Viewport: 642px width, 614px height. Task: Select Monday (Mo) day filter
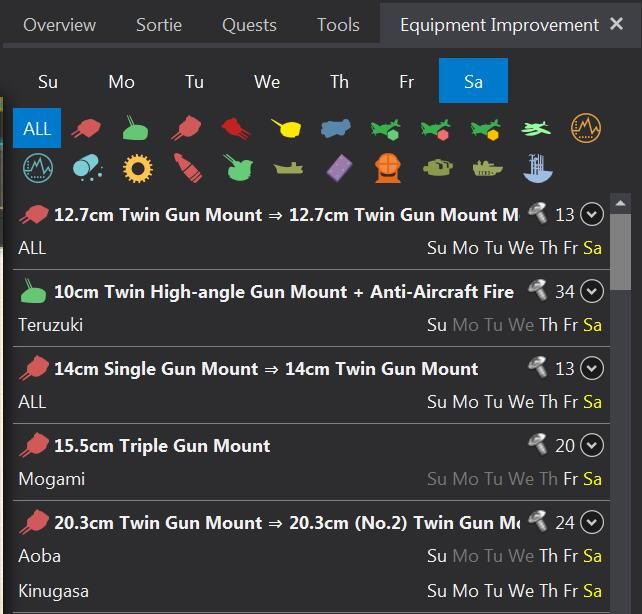[x=121, y=81]
